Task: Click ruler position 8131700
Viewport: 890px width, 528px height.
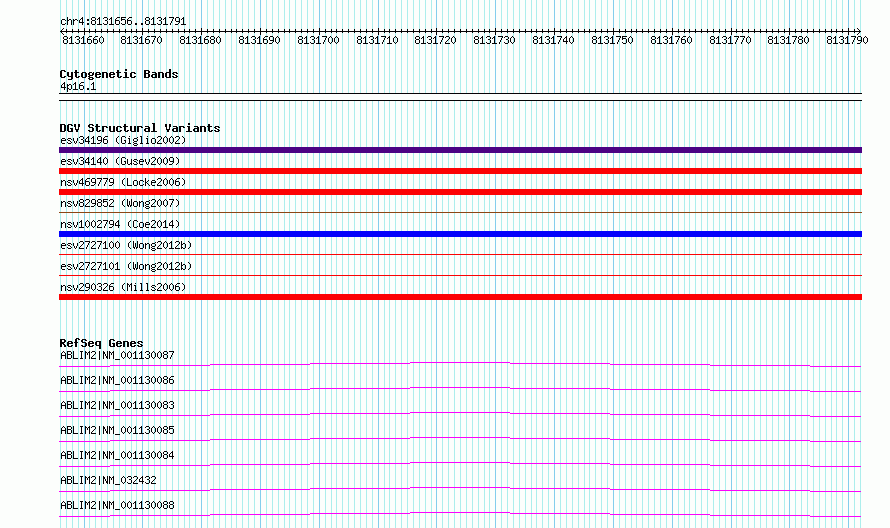Action: (318, 40)
